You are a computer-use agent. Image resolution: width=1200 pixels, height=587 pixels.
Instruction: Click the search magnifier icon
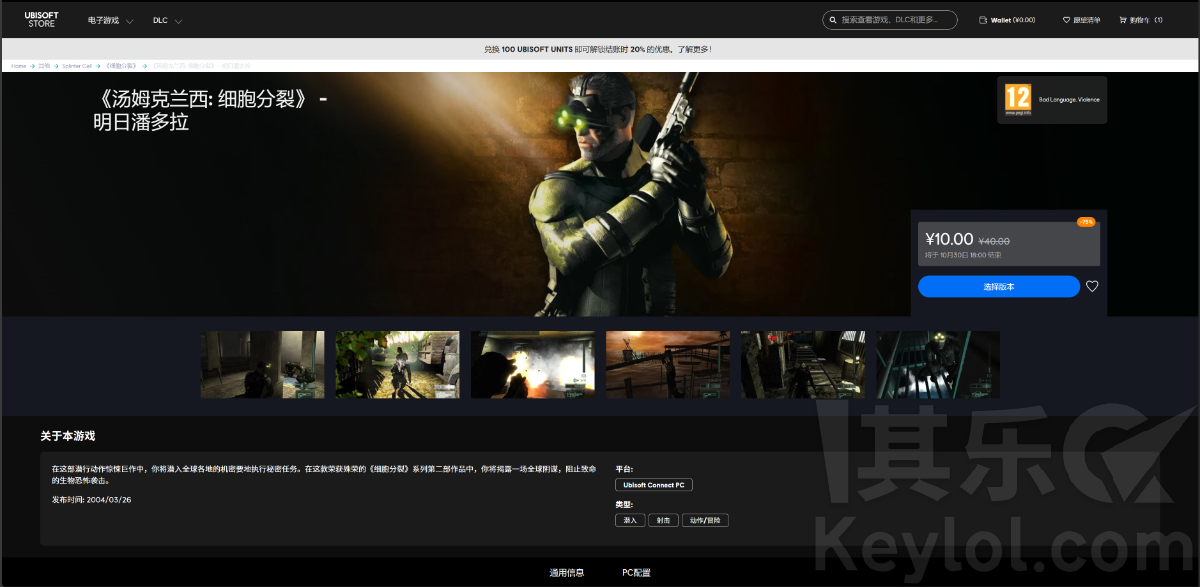pos(832,20)
